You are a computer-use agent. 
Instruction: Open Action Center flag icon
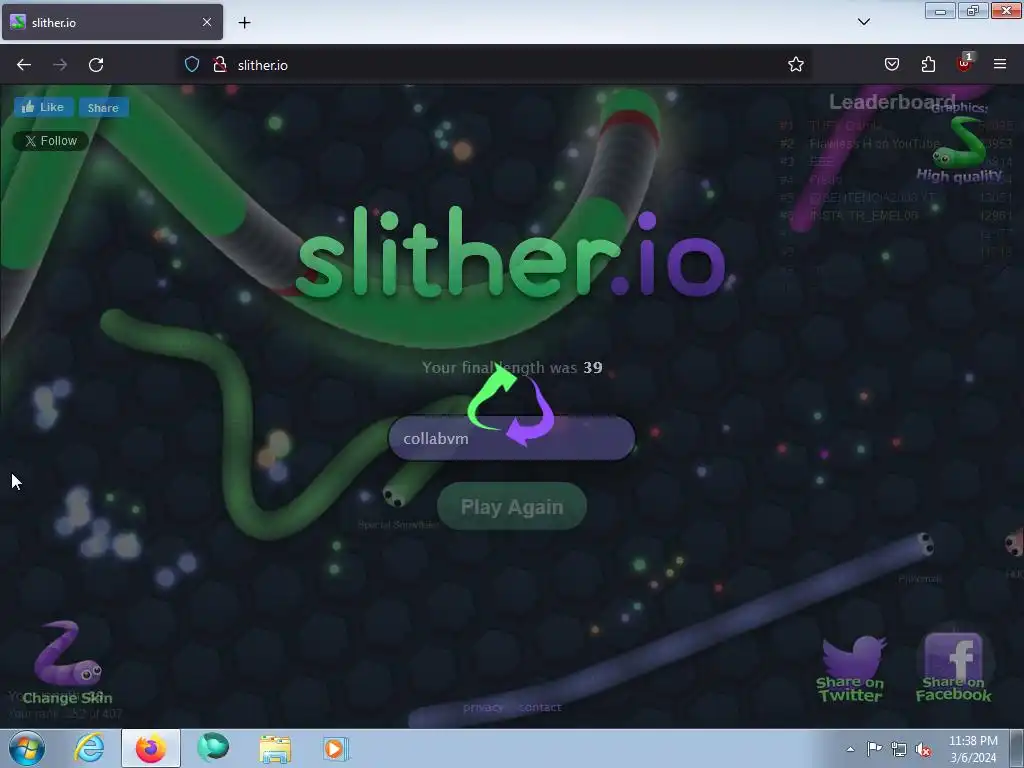(874, 749)
